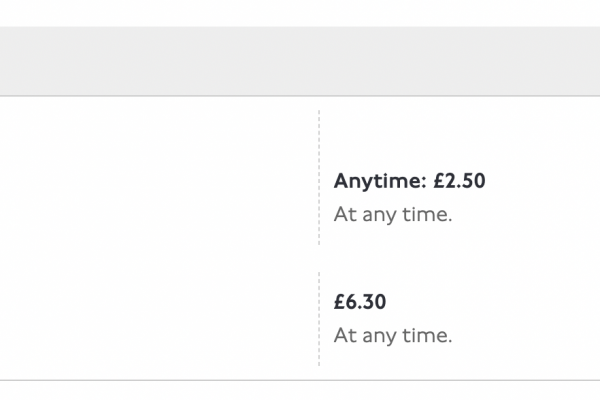The height and width of the screenshot is (400, 600).
Task: Click the "Anytime: £2.50" fare heading
Action: coord(409,181)
